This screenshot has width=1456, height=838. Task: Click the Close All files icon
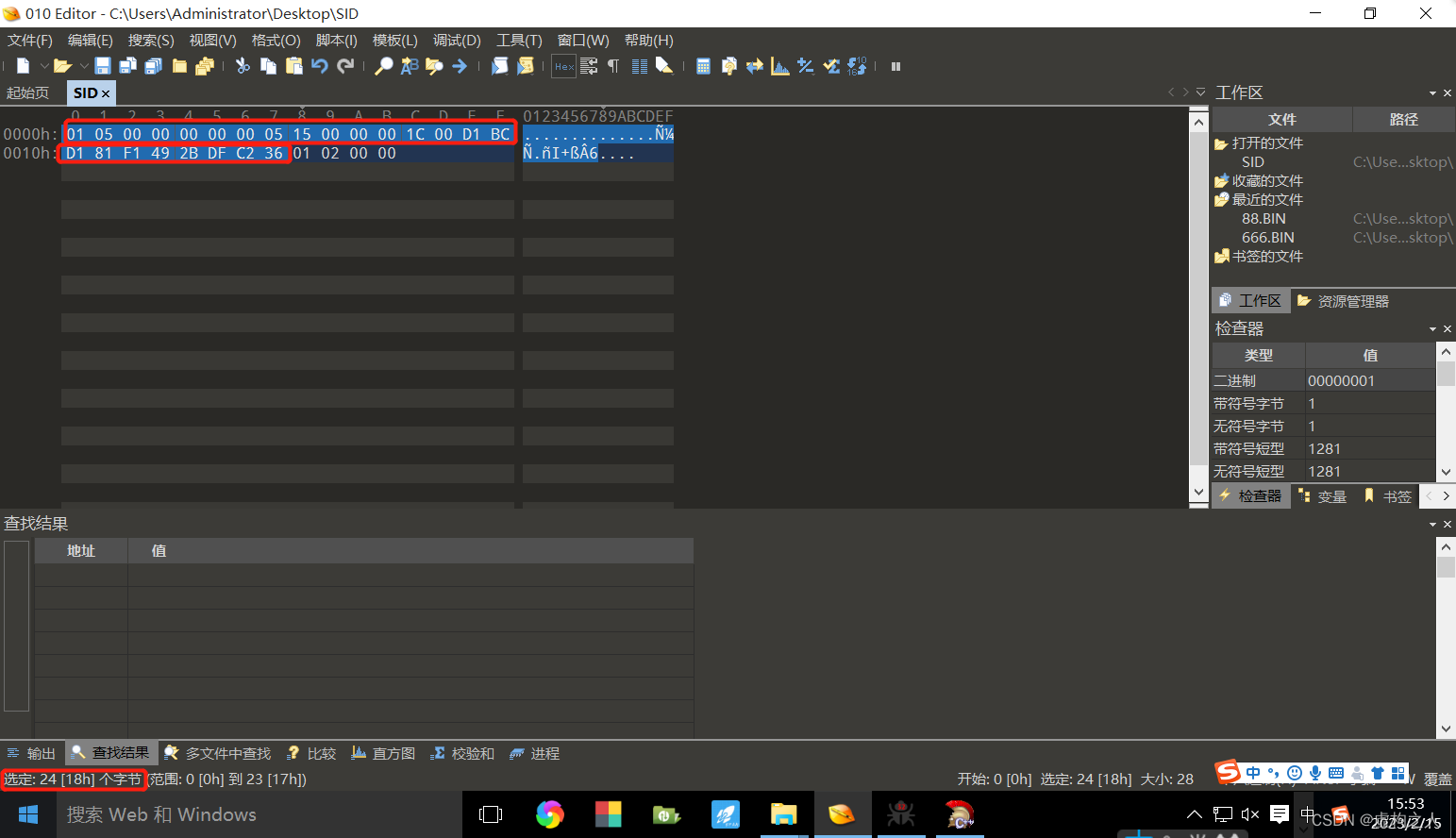(x=205, y=66)
